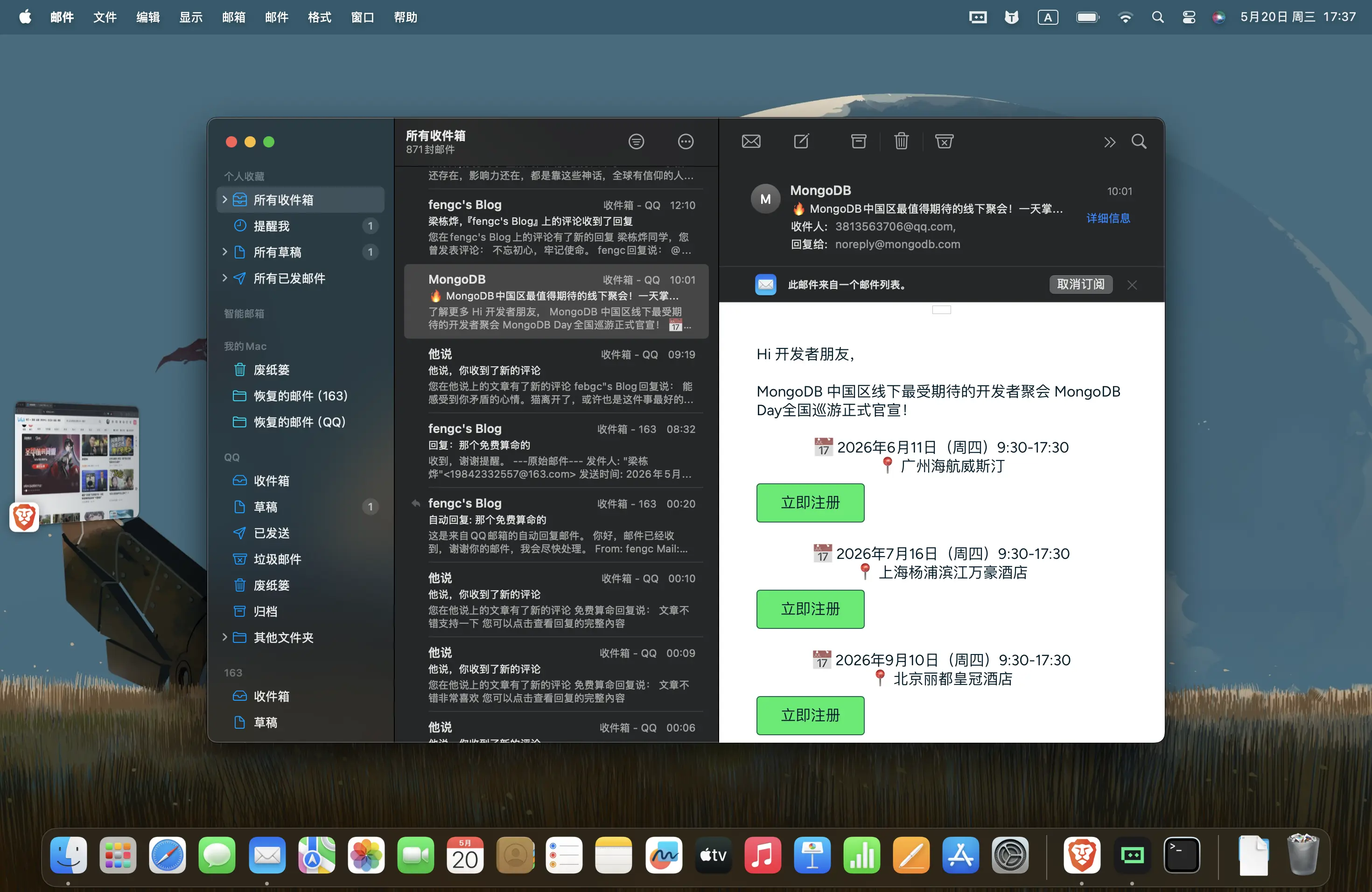
Task: Archive the selected MongoDB message
Action: (858, 141)
